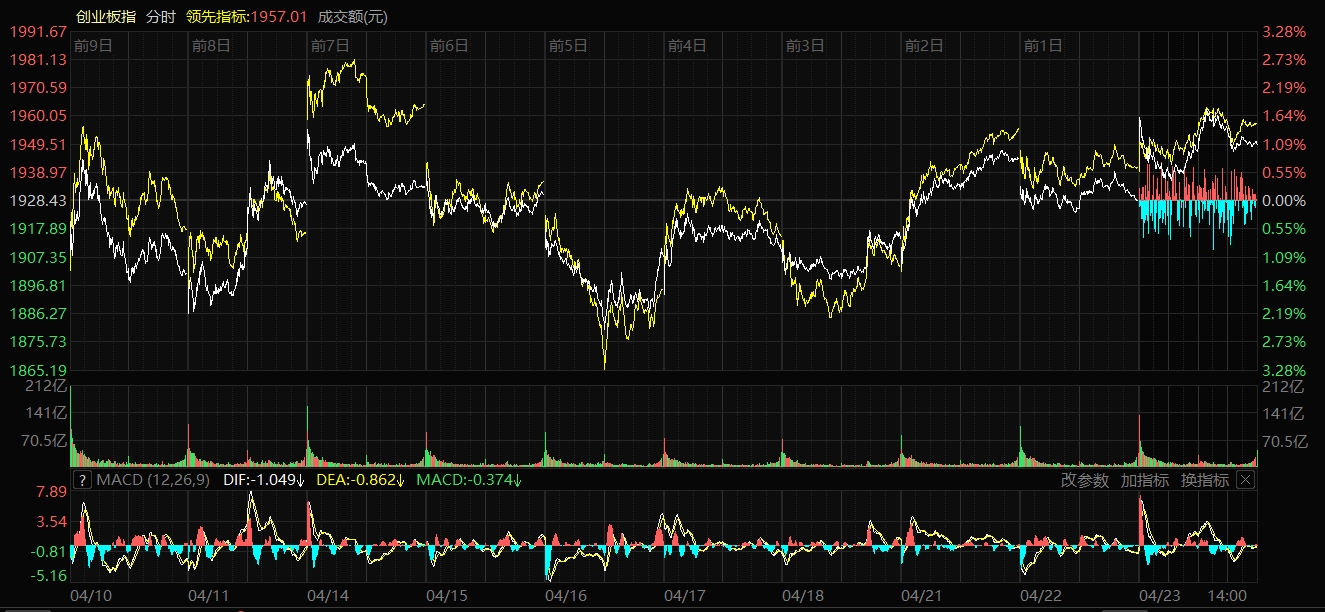Jump to the 04/22 date marker
Image resolution: width=1325 pixels, height=612 pixels.
tap(1042, 595)
